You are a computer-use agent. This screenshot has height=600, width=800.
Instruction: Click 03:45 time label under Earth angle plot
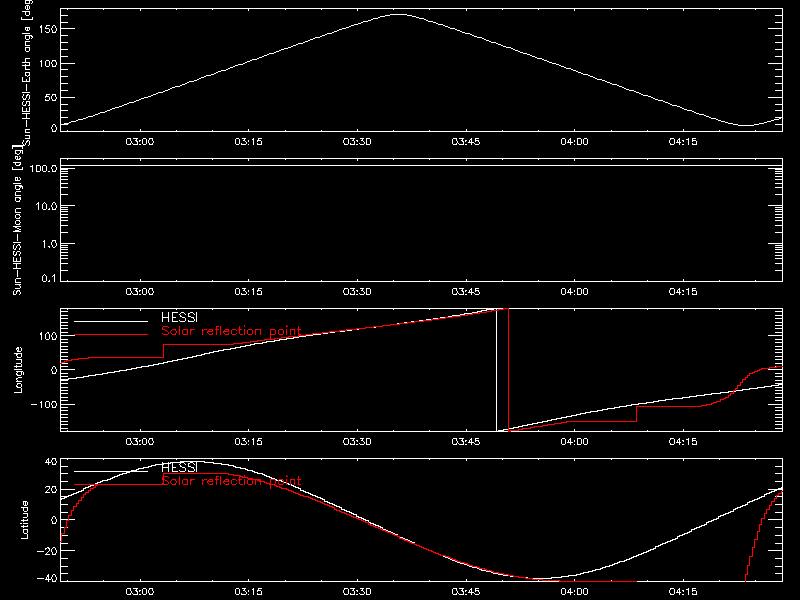(x=466, y=142)
